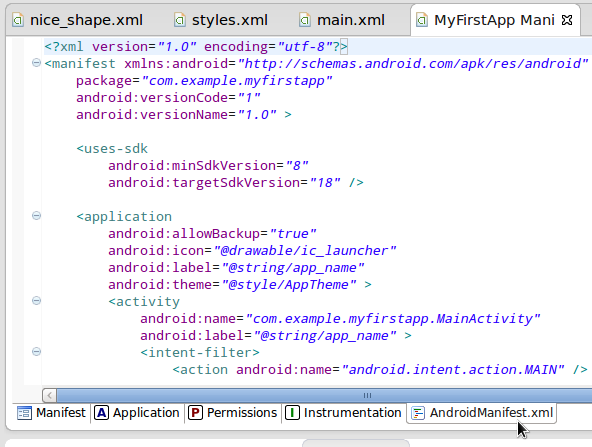Click the "android.intent.action.MAIN" action value
This screenshot has width=592, height=447.
453,370
